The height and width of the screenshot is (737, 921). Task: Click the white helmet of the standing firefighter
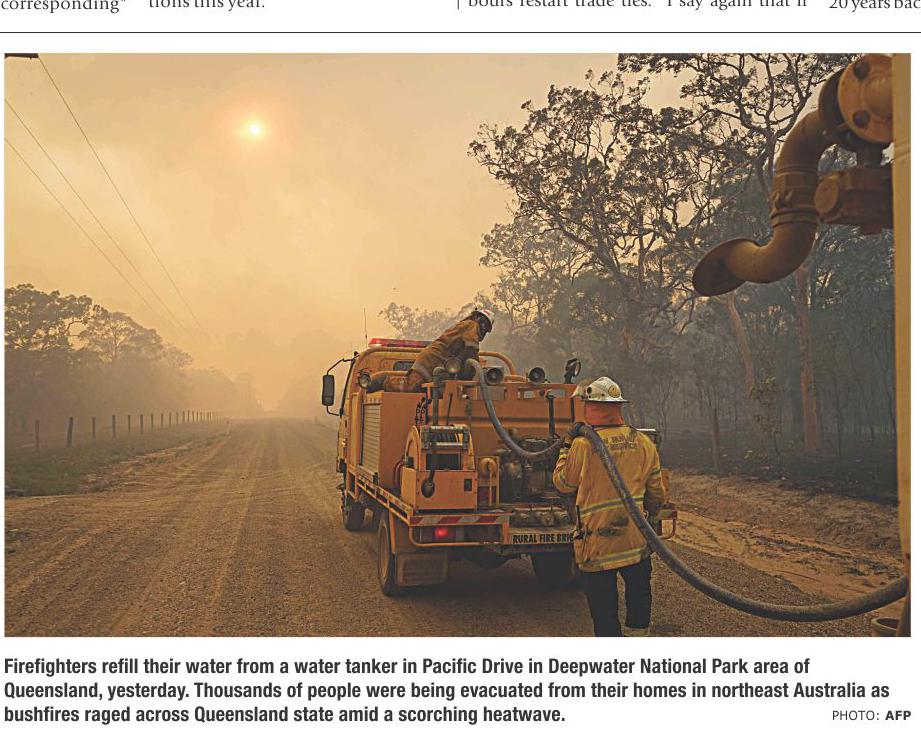coord(601,391)
